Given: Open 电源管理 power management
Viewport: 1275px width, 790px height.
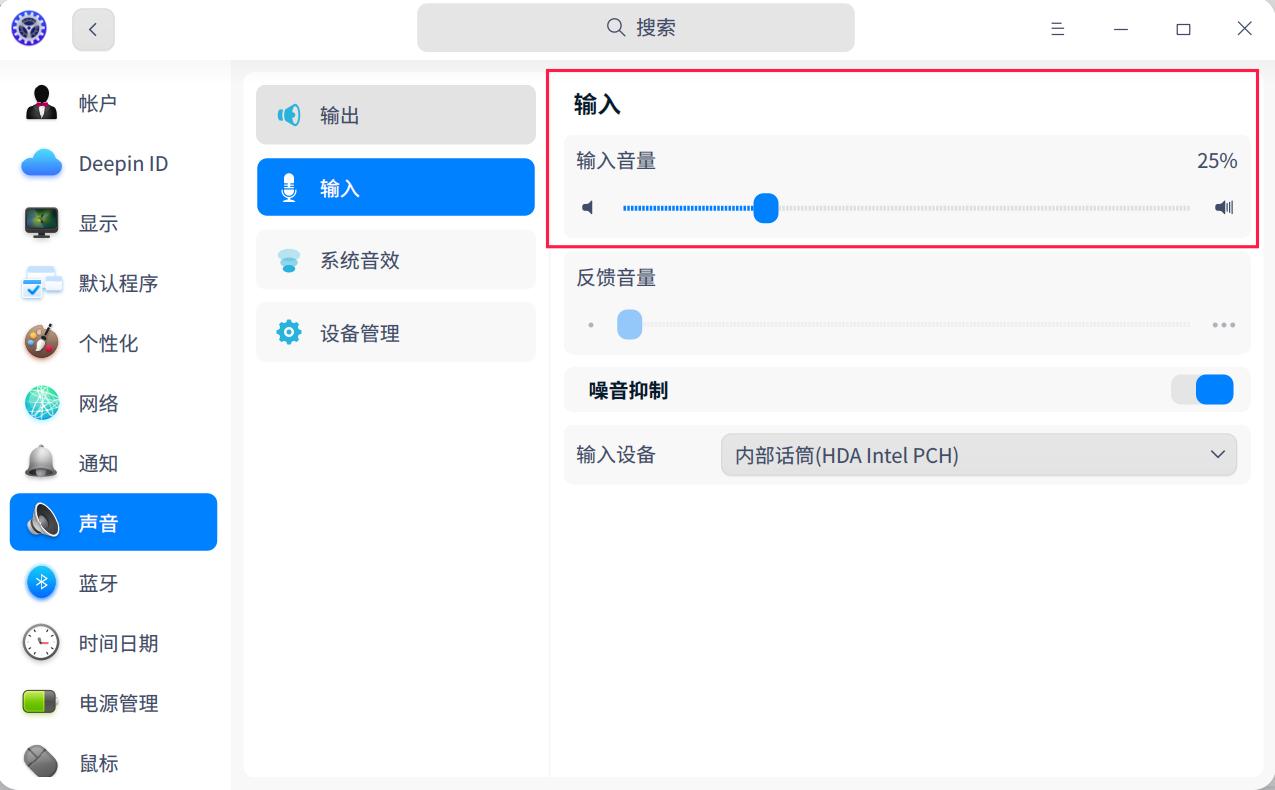Looking at the screenshot, I should click(113, 703).
